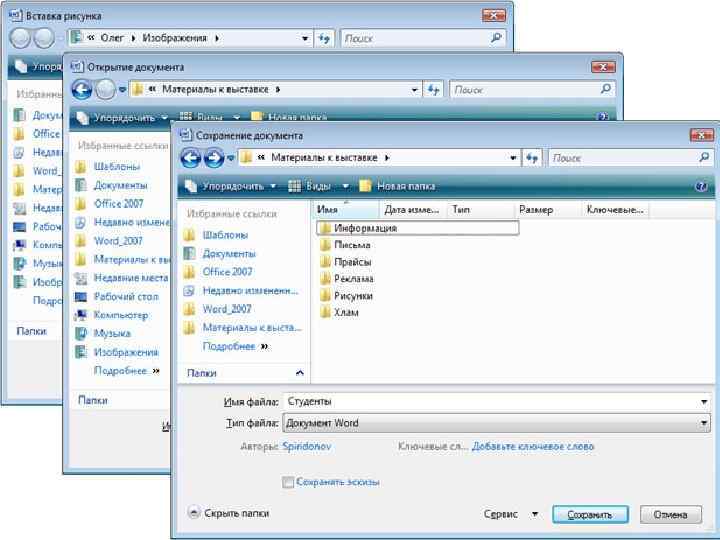
Task: Click author Spiridonov field
Action: pyautogui.click(x=307, y=446)
